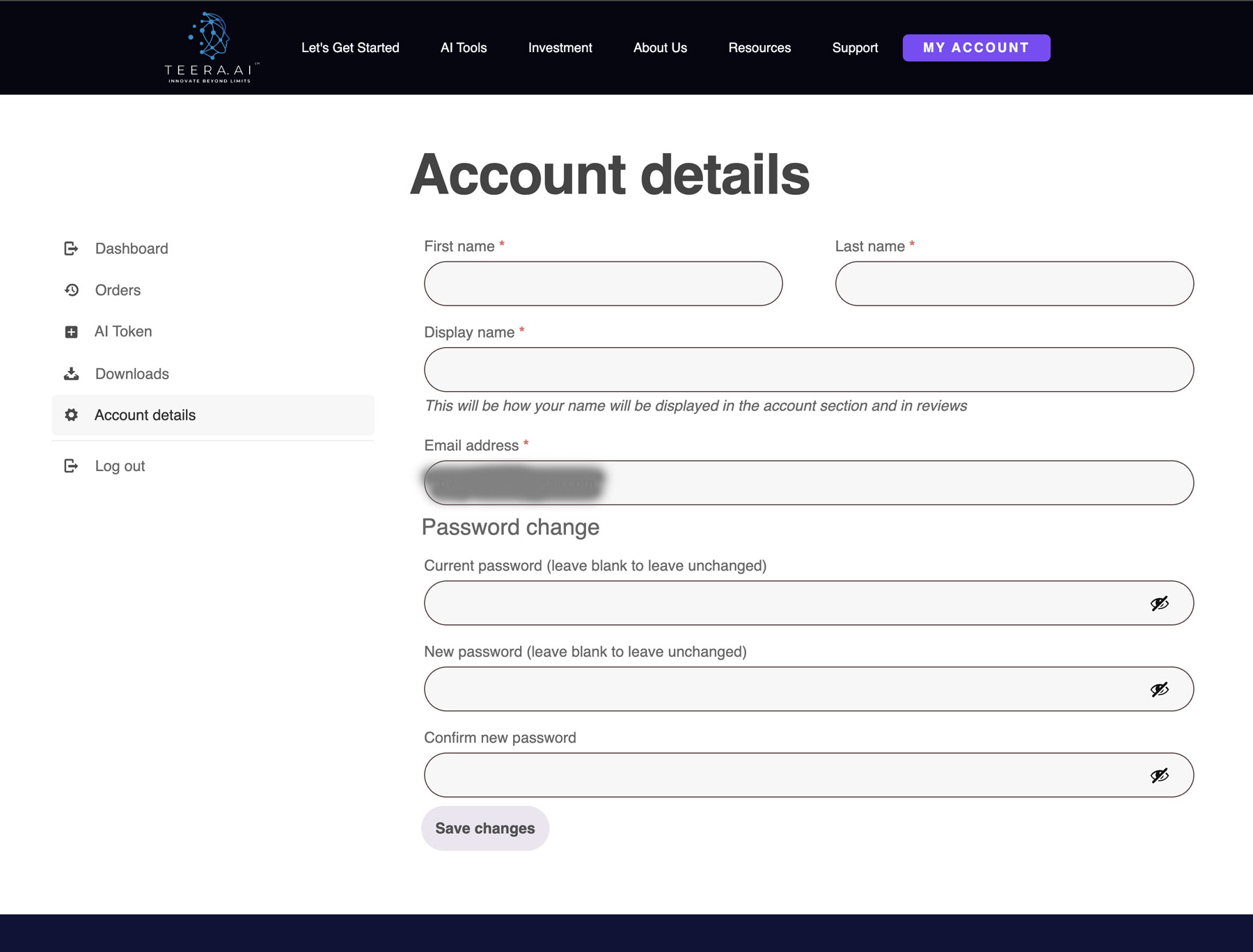Click the Log out icon in the sidebar
The image size is (1253, 952).
pos(71,466)
